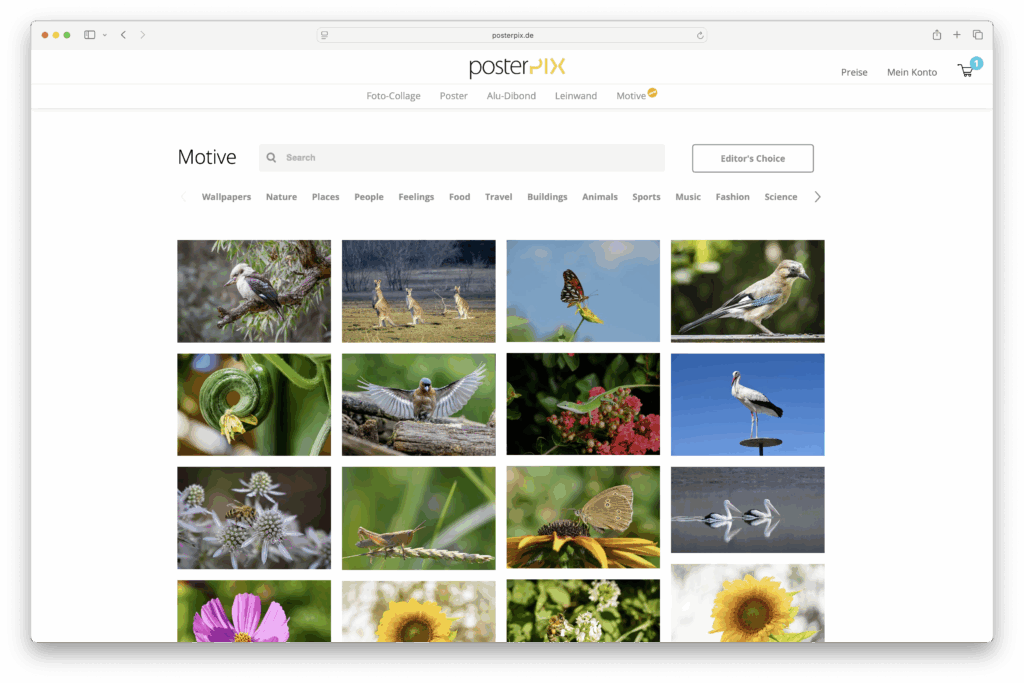The width and height of the screenshot is (1024, 683).
Task: Select the Feelings category
Action: pos(416,197)
